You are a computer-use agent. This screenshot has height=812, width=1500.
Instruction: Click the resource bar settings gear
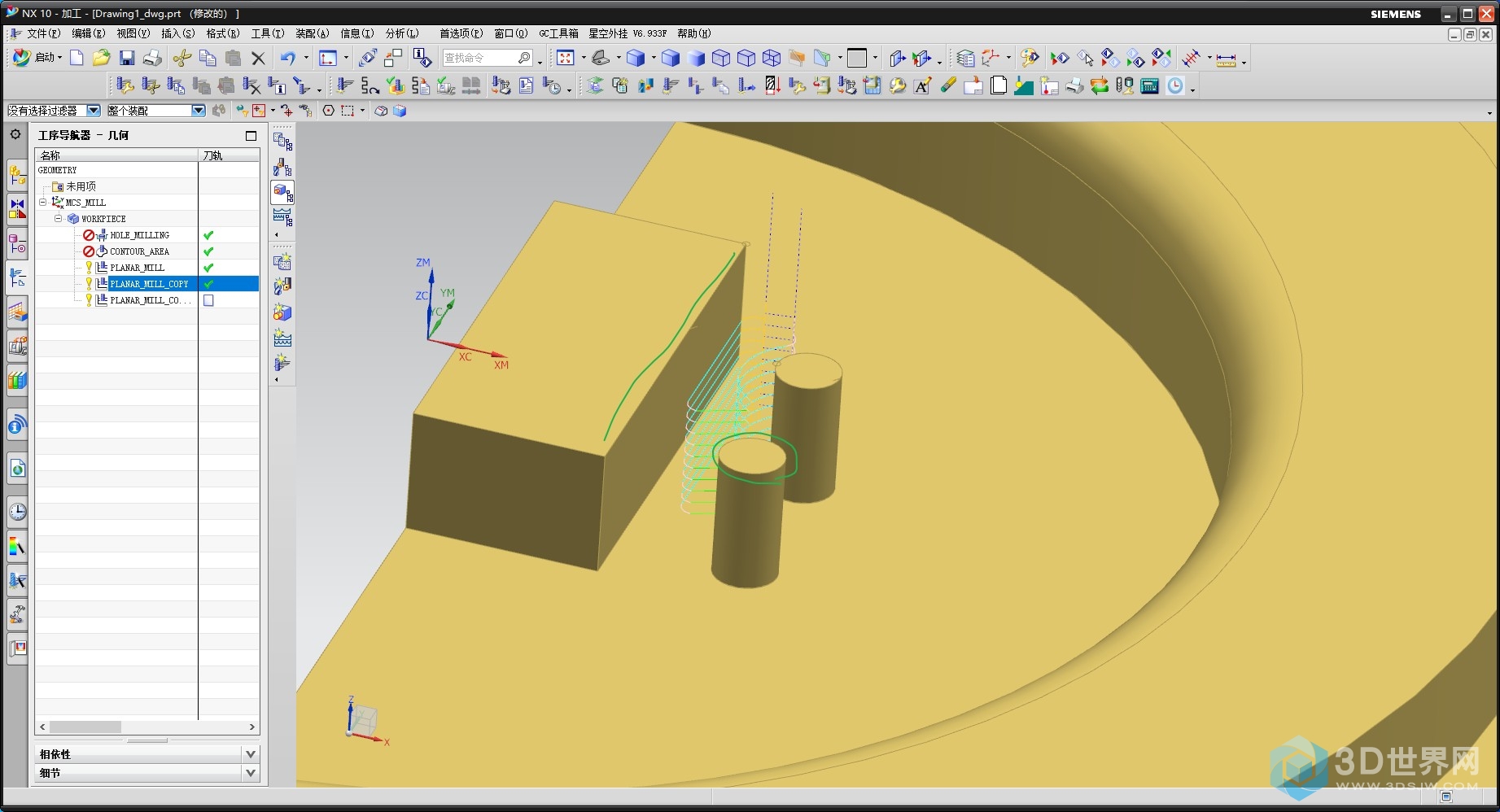[x=15, y=134]
